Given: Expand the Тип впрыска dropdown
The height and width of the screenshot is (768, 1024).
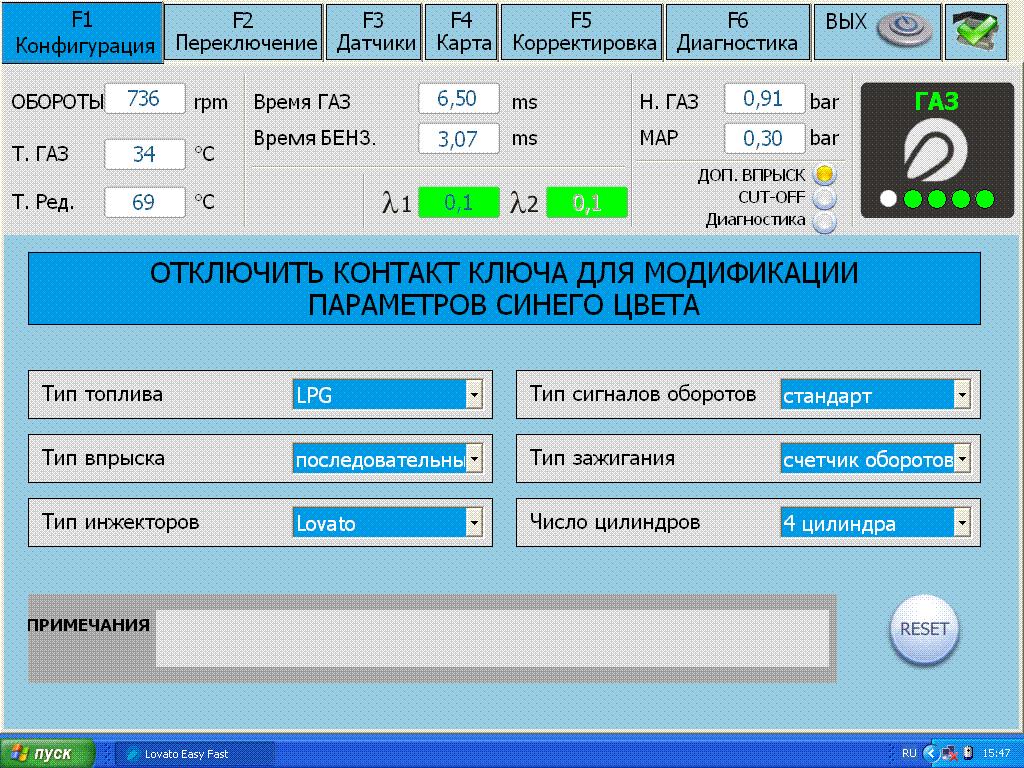Looking at the screenshot, I should pos(475,458).
